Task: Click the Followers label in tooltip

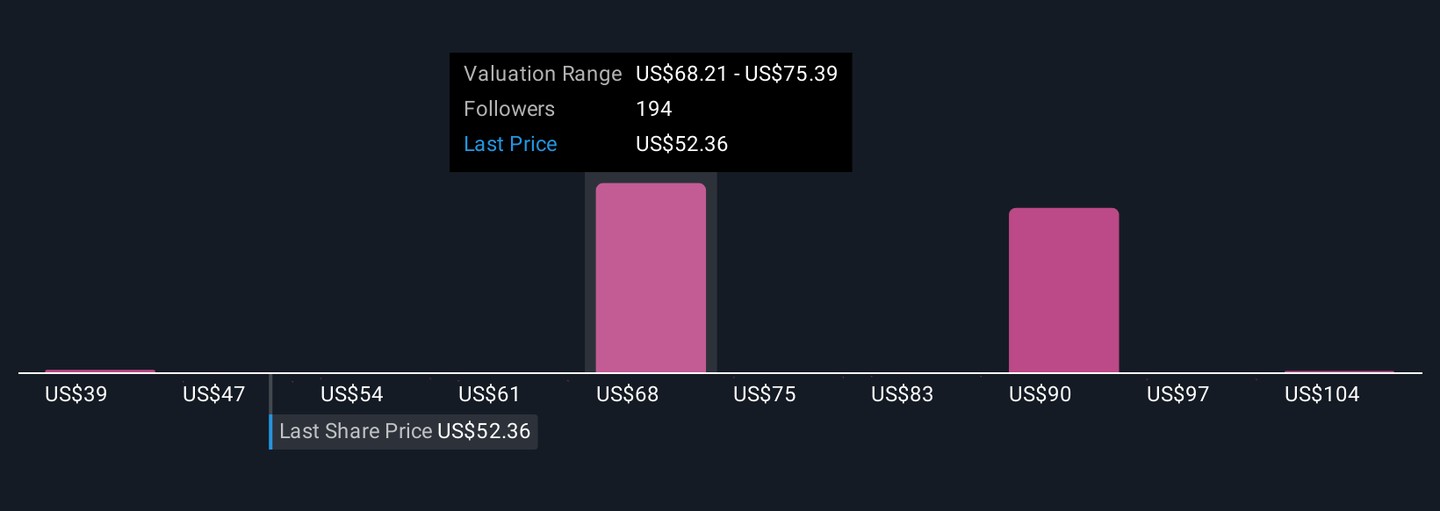Action: pyautogui.click(x=509, y=109)
